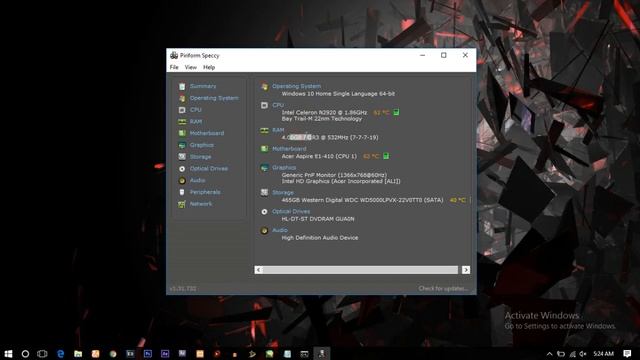
Task: Click the horizontal scrollbar thumb
Action: [360, 270]
